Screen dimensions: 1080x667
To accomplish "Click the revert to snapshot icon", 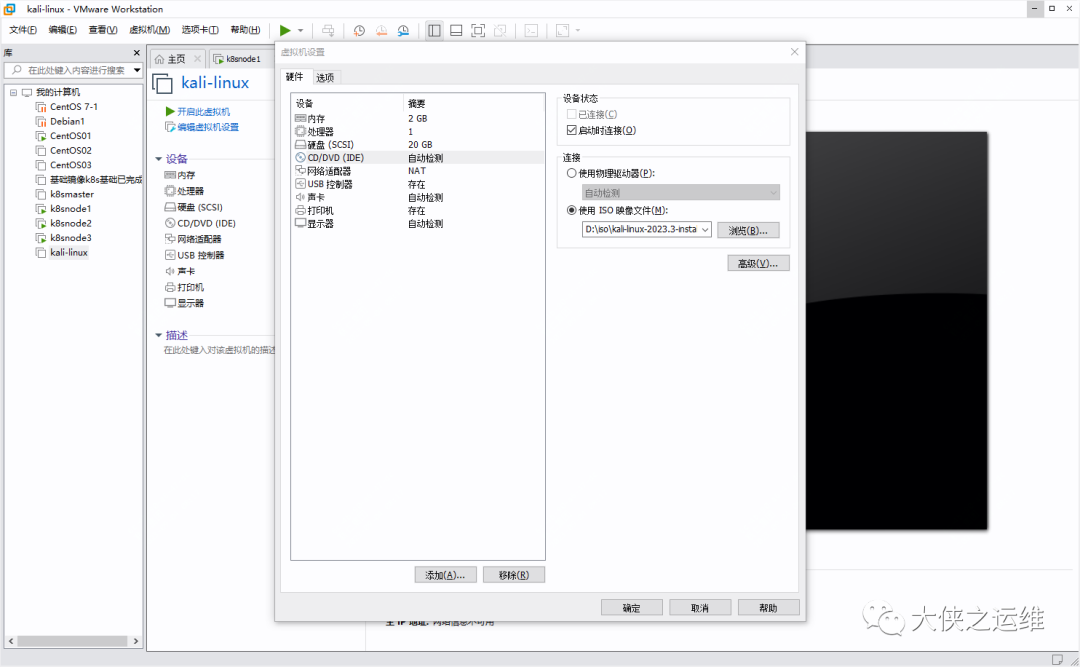I will 381,30.
